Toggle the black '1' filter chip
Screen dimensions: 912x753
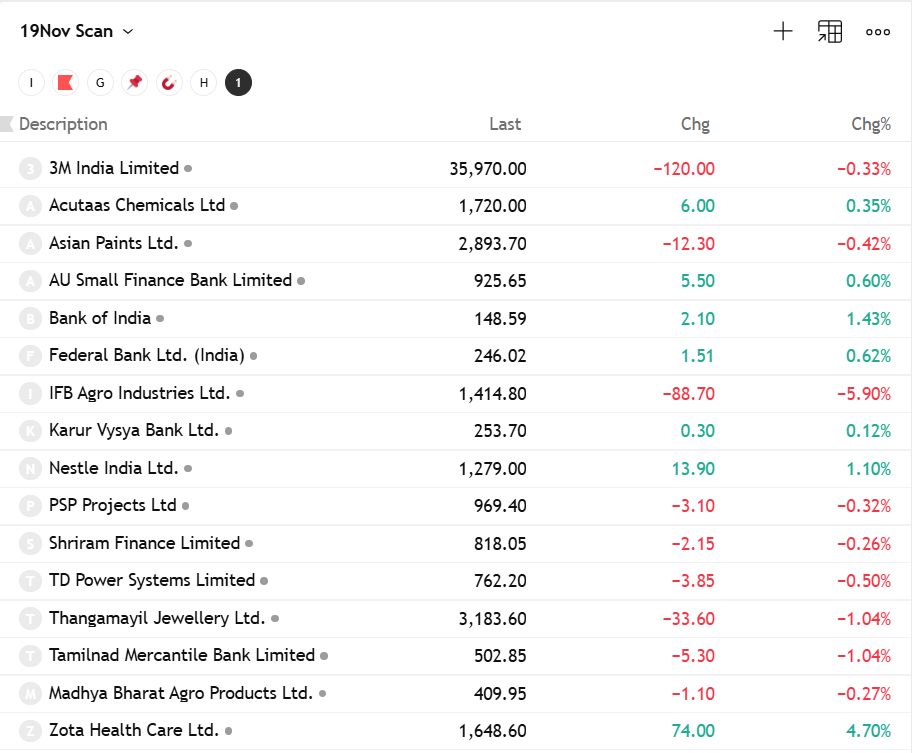pos(238,82)
